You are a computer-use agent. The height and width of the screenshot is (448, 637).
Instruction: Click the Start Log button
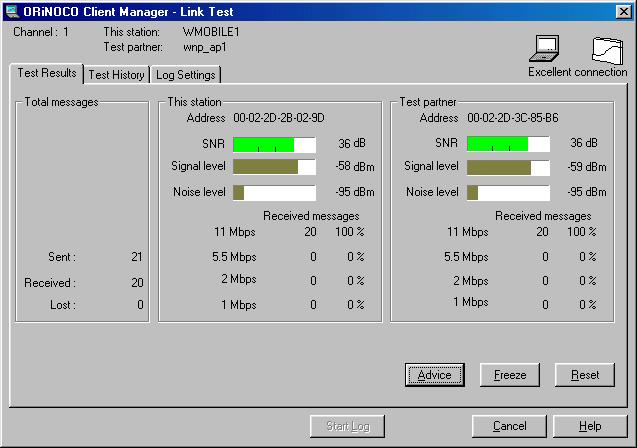(x=347, y=427)
